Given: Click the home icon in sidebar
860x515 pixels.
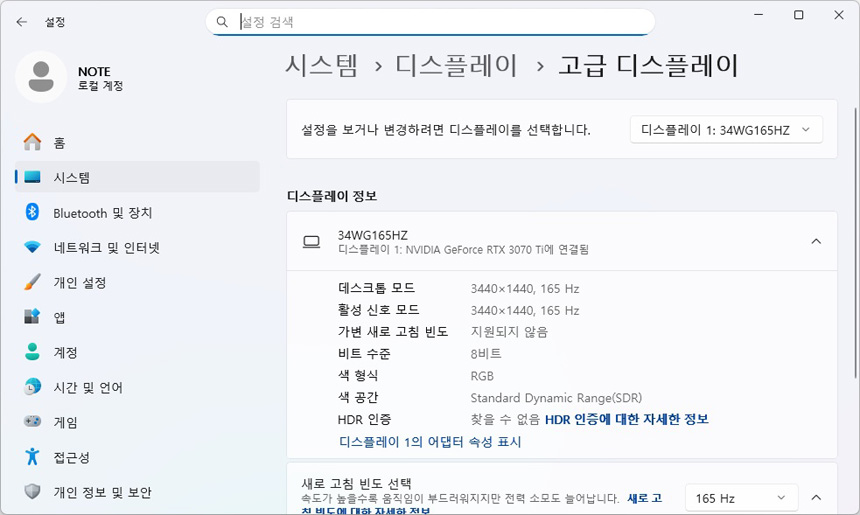Looking at the screenshot, I should tap(33, 143).
